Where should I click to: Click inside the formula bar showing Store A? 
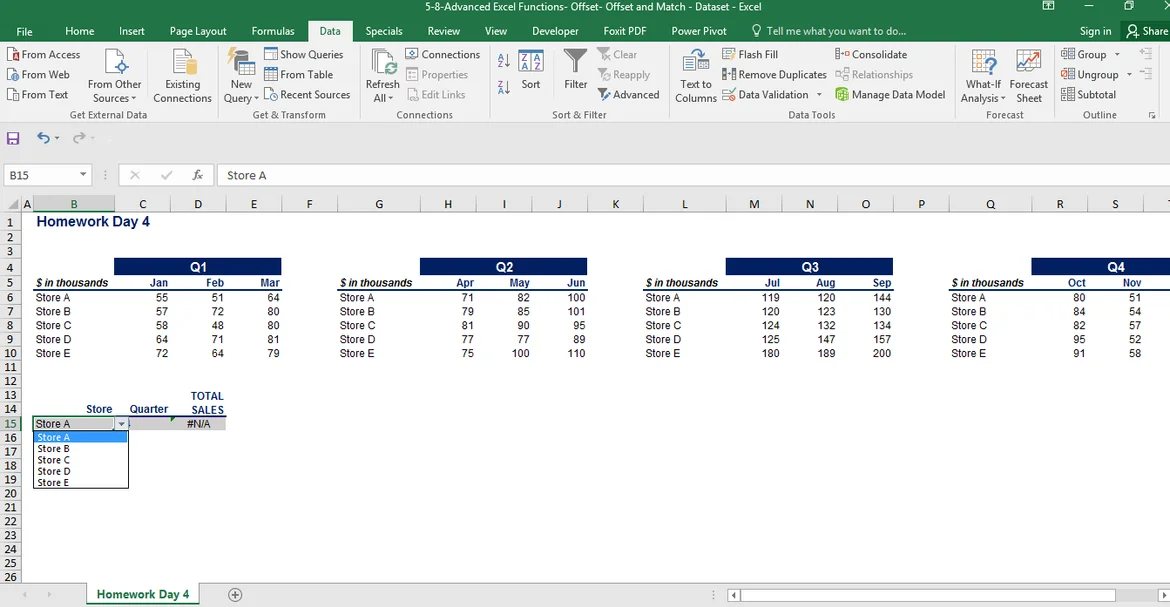[600, 175]
